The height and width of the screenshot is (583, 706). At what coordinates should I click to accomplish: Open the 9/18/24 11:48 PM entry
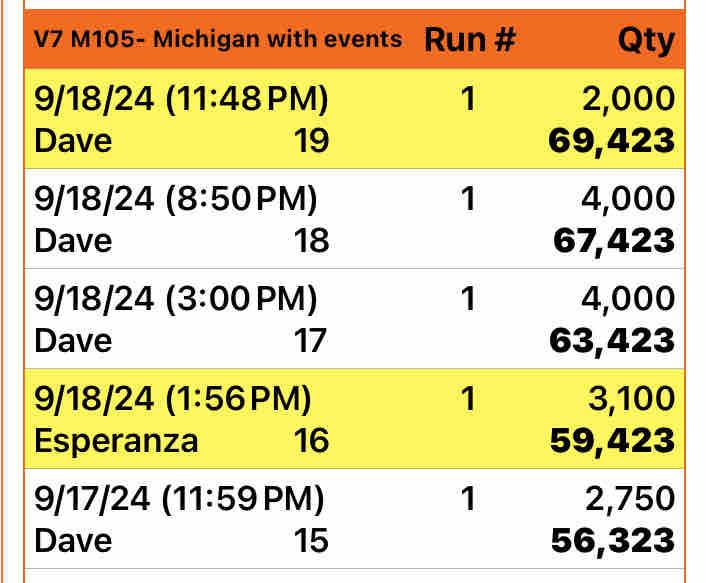[181, 99]
